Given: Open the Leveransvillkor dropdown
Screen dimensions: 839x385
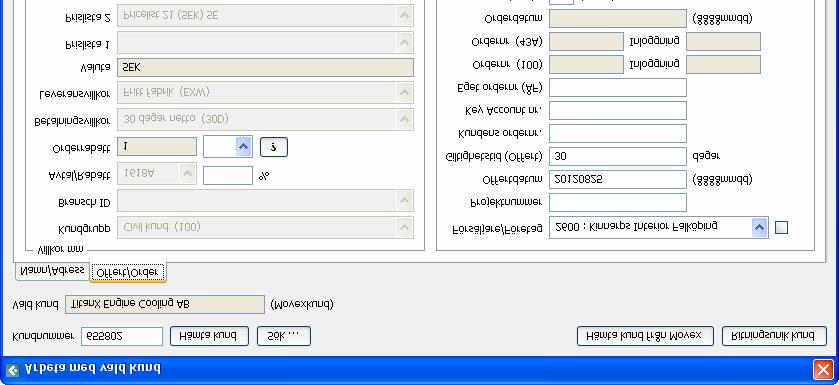Looking at the screenshot, I should (265, 93).
